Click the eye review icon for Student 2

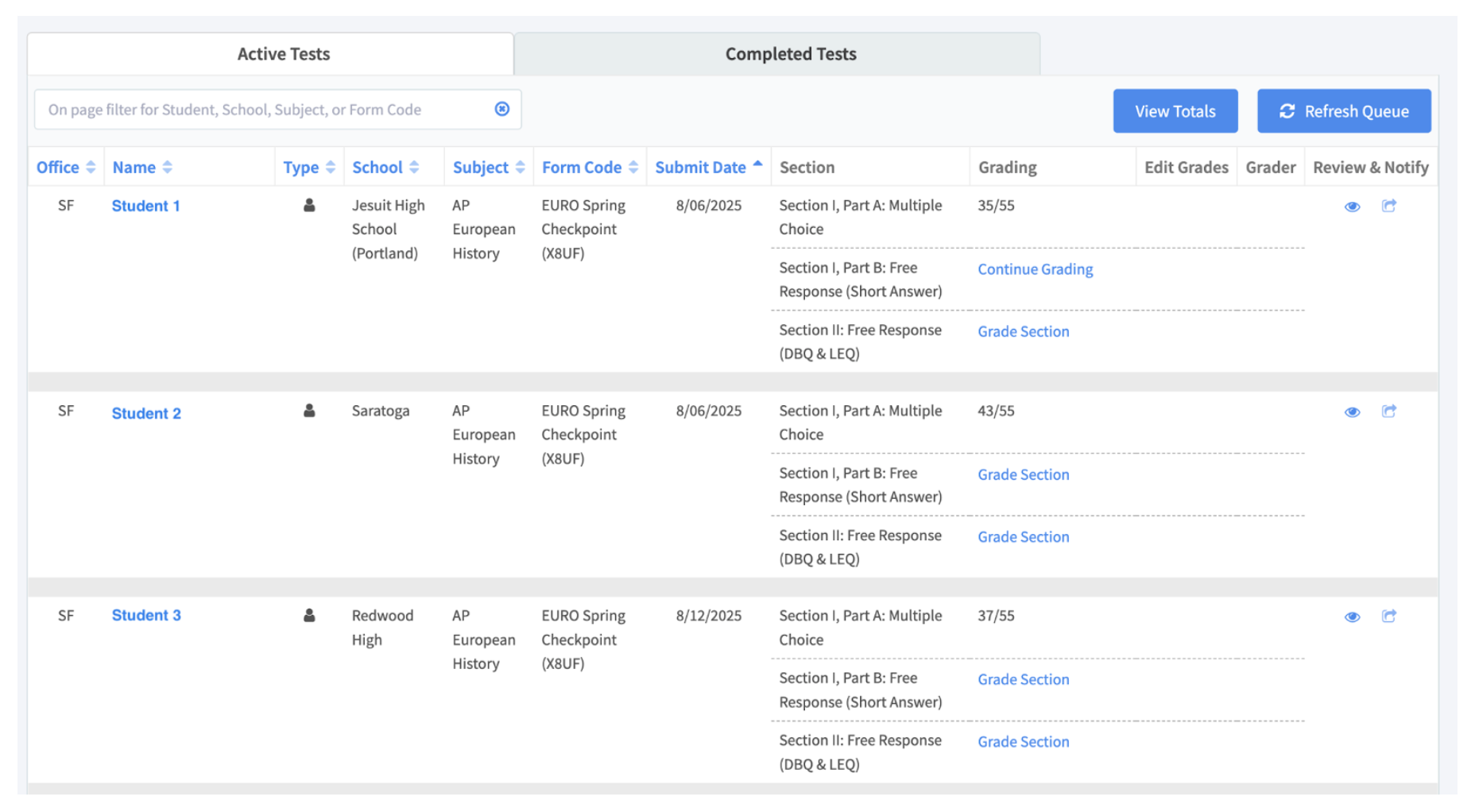(x=1352, y=412)
